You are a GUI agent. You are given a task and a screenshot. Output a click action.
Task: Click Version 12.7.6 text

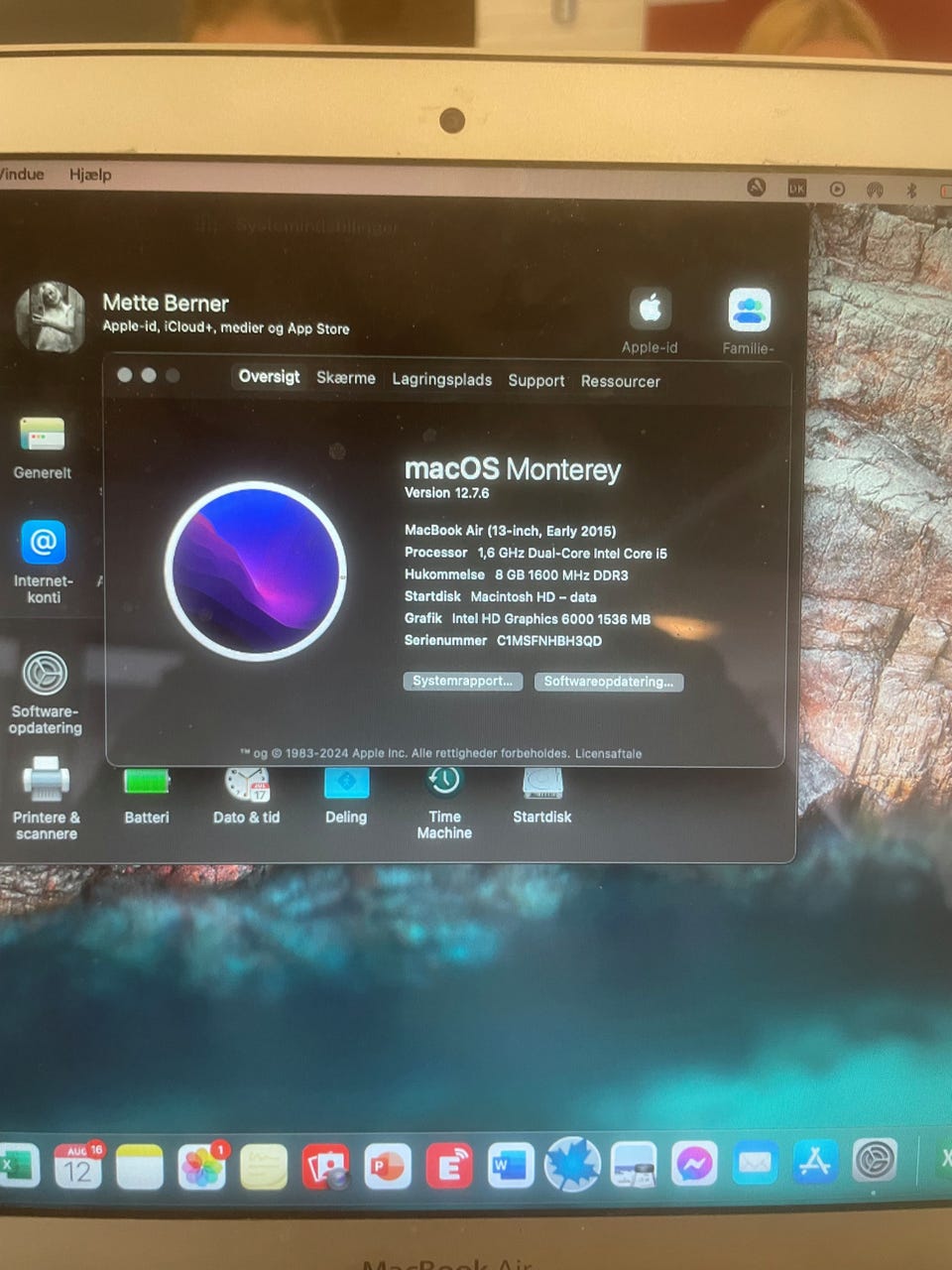pyautogui.click(x=446, y=493)
